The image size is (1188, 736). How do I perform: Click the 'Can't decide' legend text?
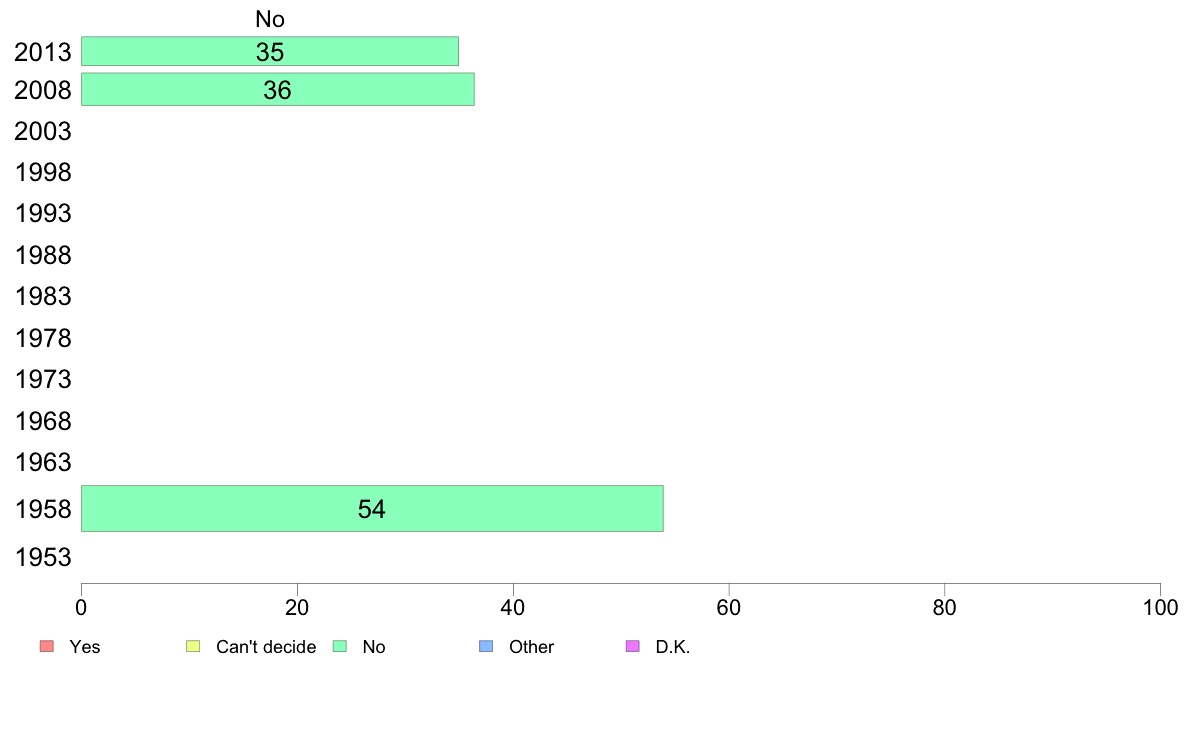(x=266, y=647)
